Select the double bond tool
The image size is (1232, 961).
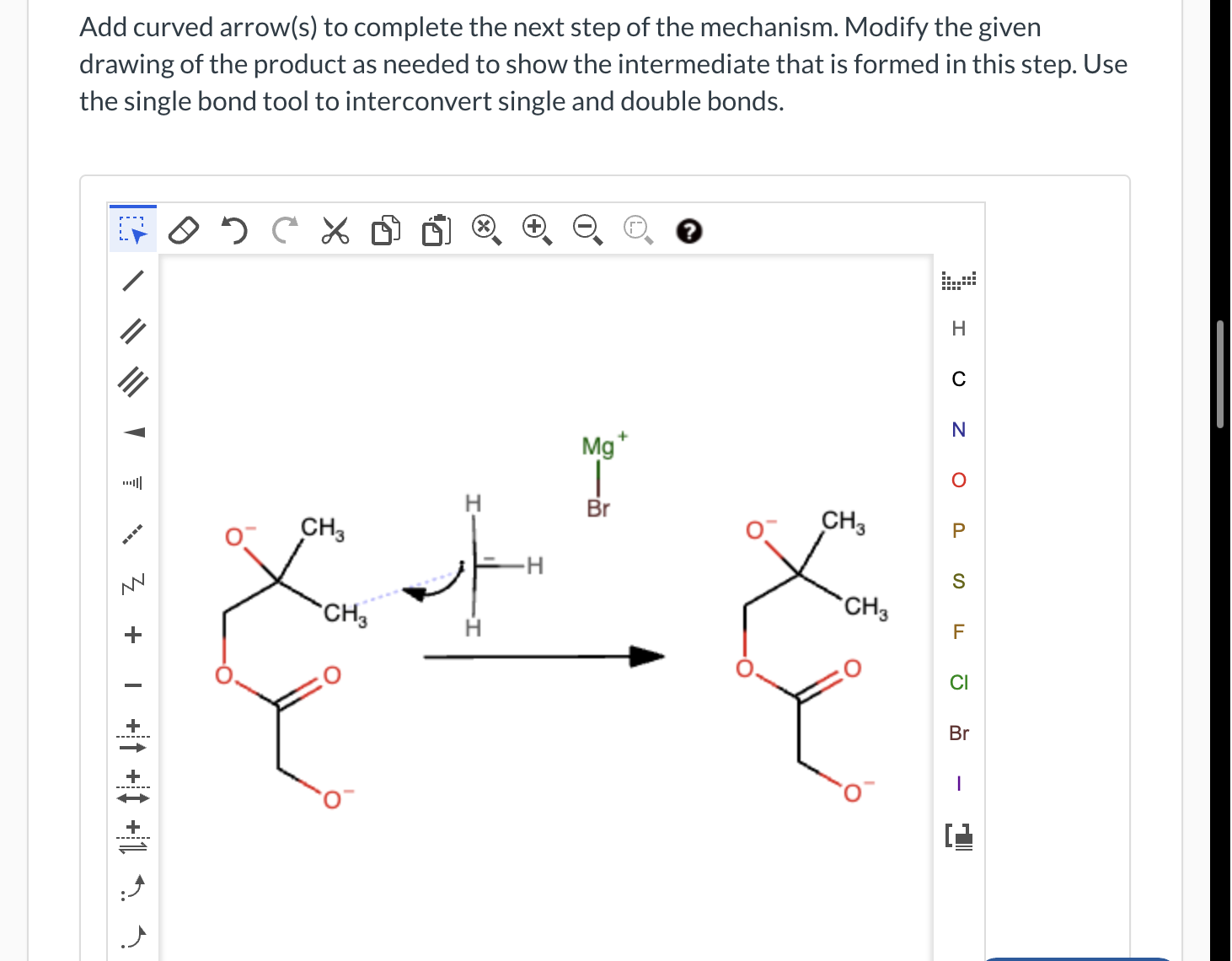[x=134, y=331]
